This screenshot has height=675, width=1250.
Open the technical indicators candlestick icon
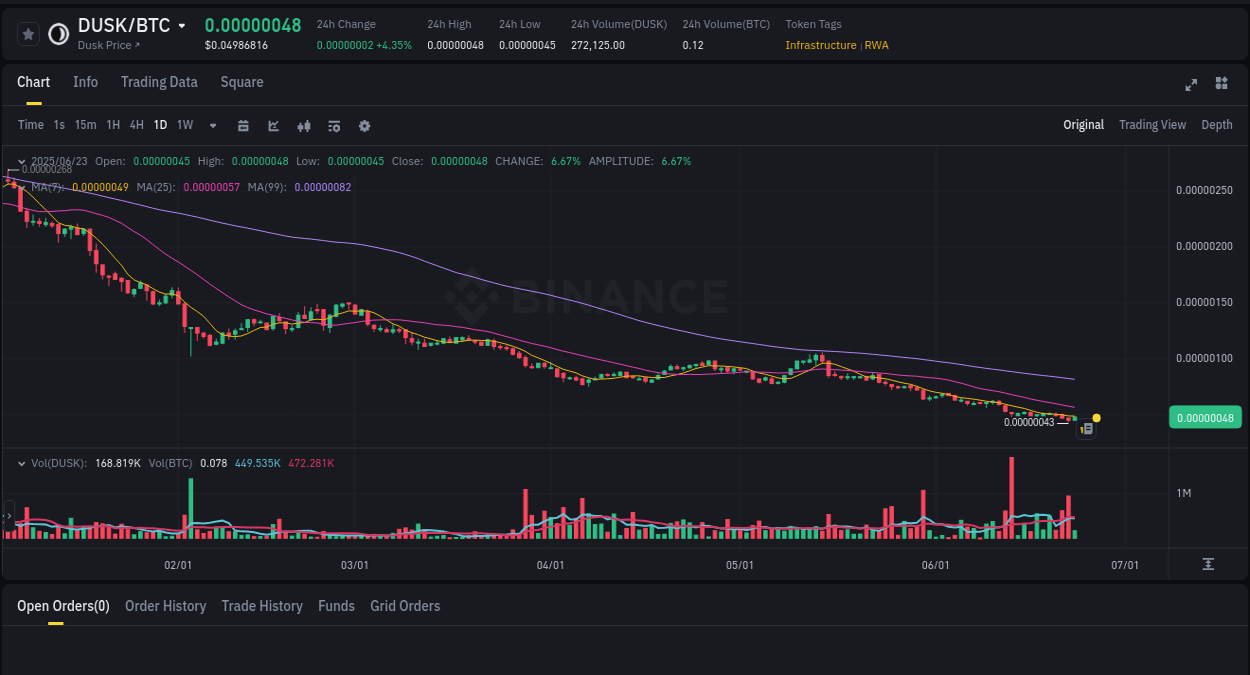coord(303,125)
